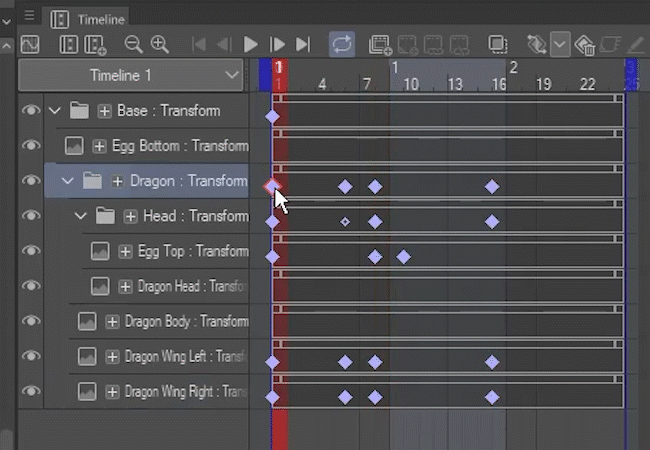The height and width of the screenshot is (450, 650).
Task: Expand Egg Bottom transform tracks plus
Action: tap(99, 146)
